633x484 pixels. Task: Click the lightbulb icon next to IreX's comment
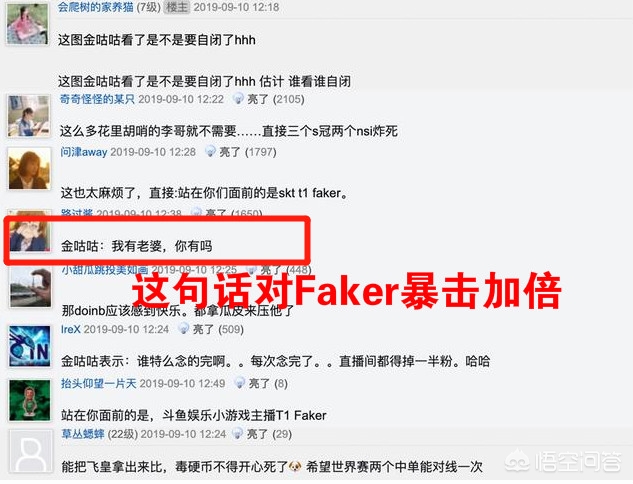[x=184, y=329]
